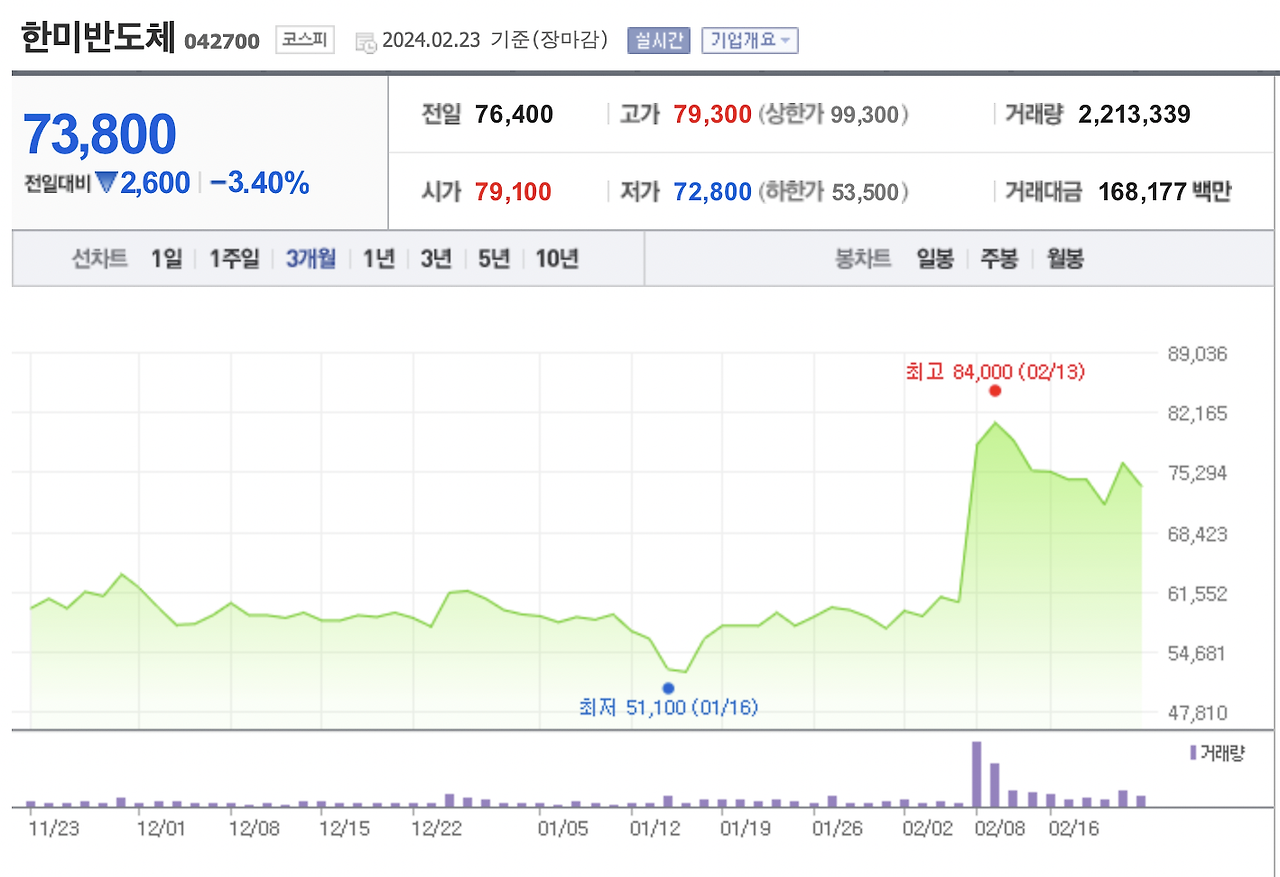
Task: Click the x-axis date 02/02
Action: (x=928, y=828)
